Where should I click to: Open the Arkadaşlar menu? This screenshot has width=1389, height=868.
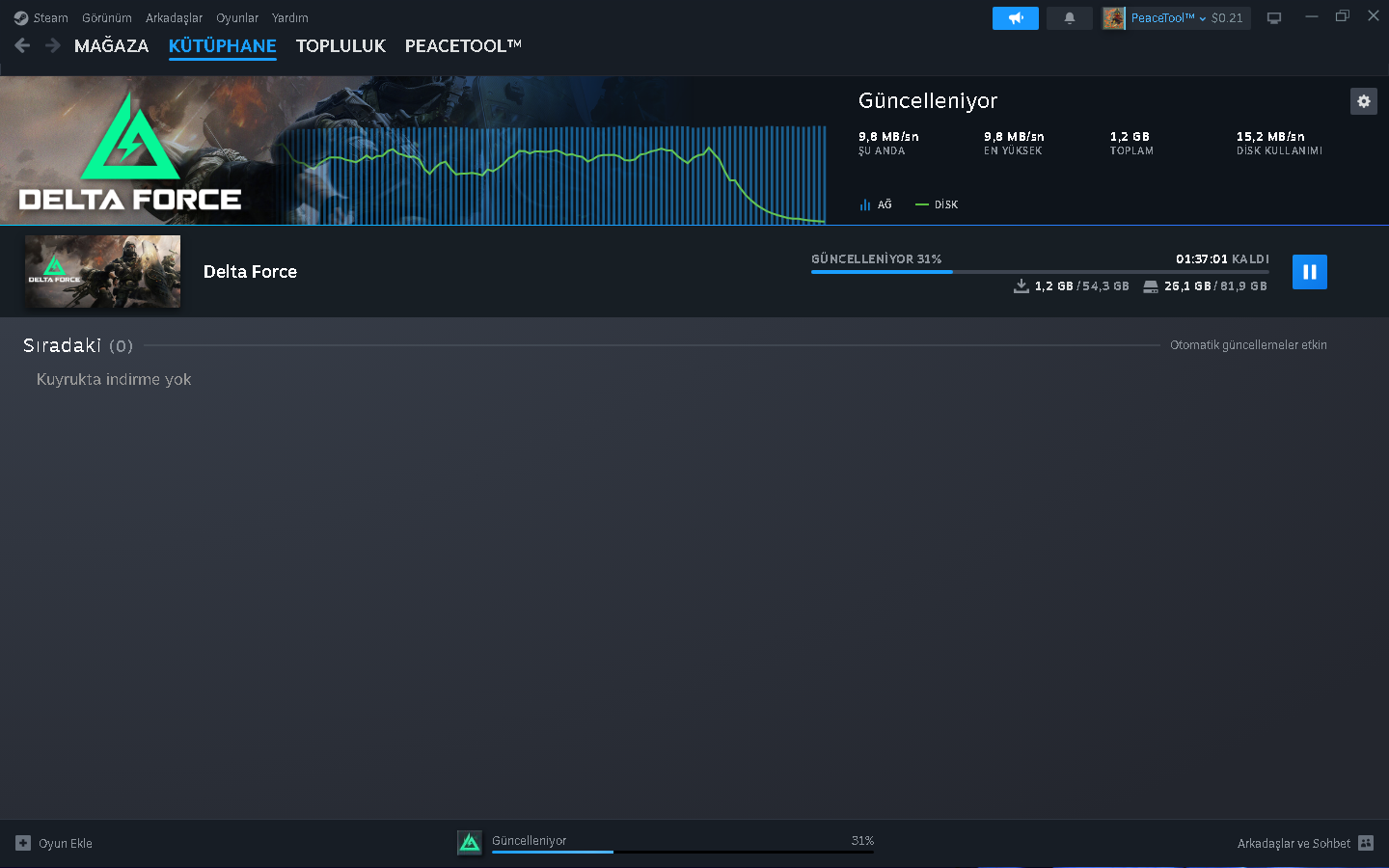(175, 18)
